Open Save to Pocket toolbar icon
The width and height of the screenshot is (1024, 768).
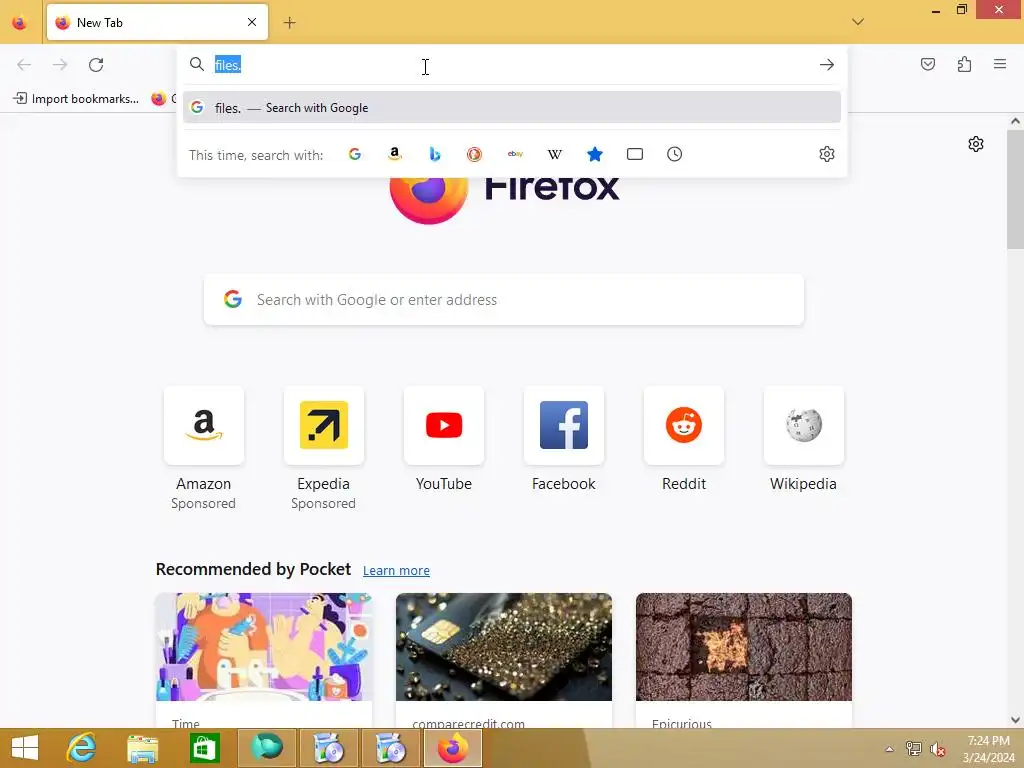click(928, 64)
